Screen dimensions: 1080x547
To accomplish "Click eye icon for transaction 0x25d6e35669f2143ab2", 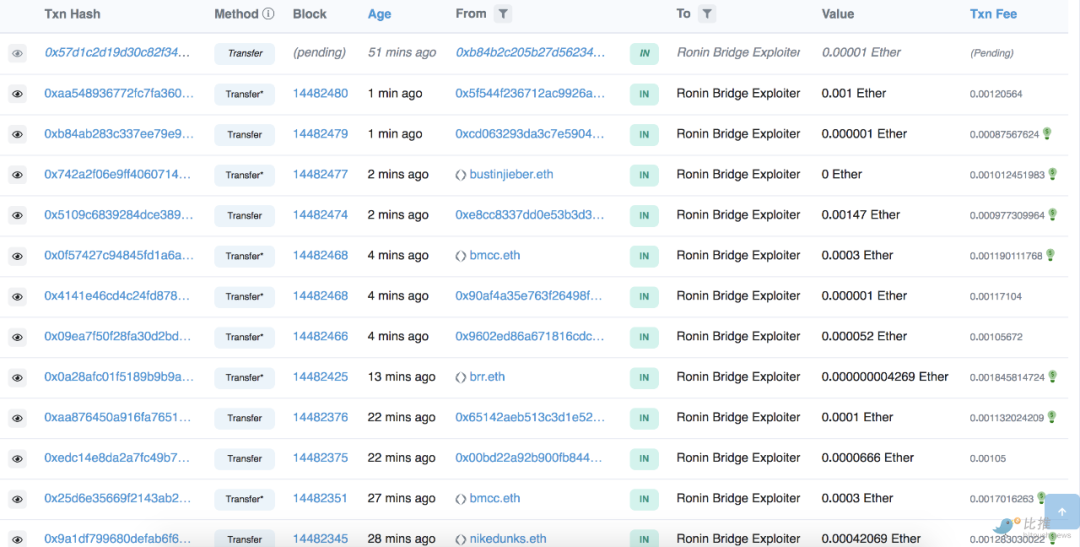I will coord(17,499).
